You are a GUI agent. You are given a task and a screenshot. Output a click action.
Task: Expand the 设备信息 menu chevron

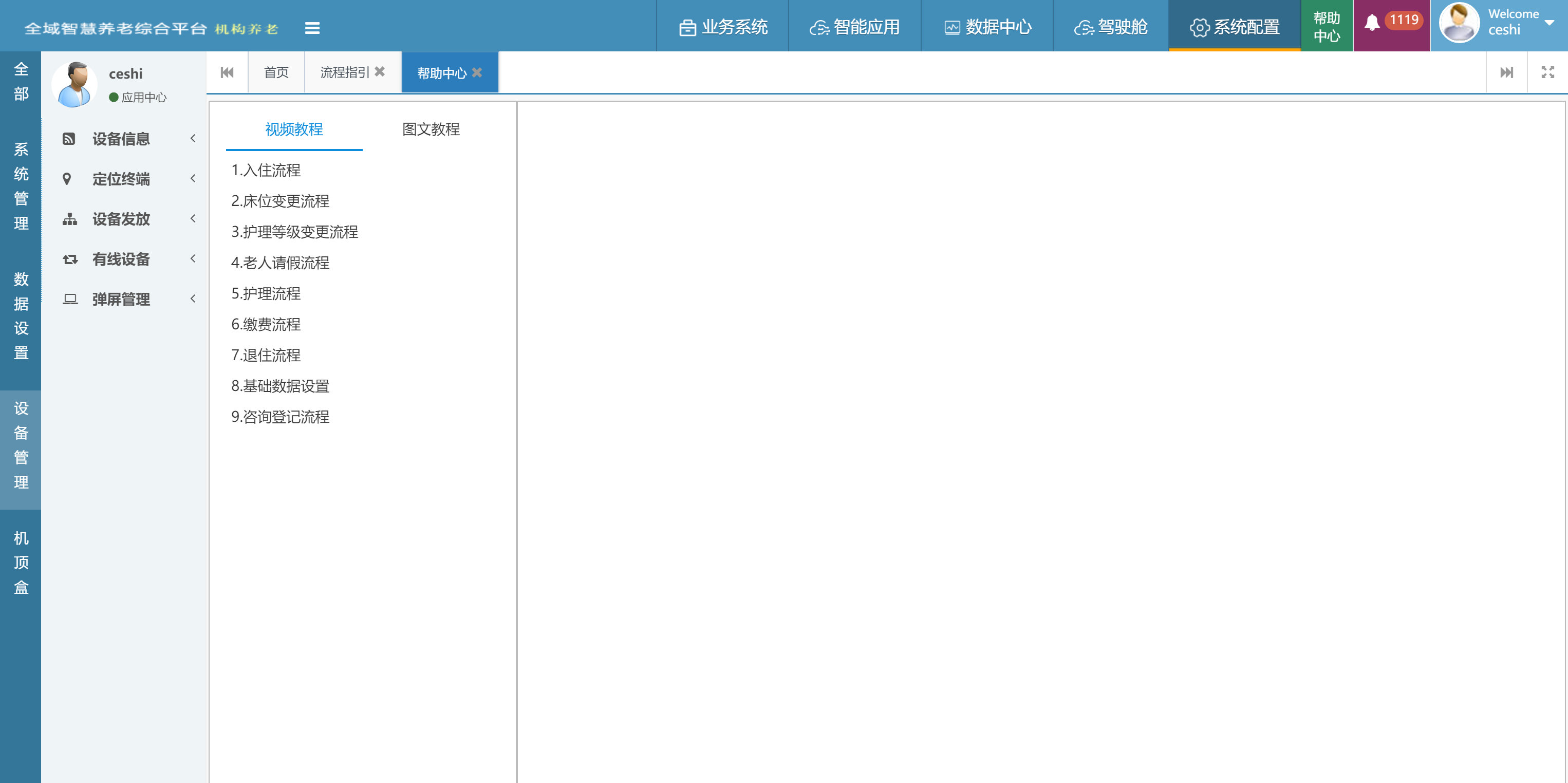tap(193, 138)
